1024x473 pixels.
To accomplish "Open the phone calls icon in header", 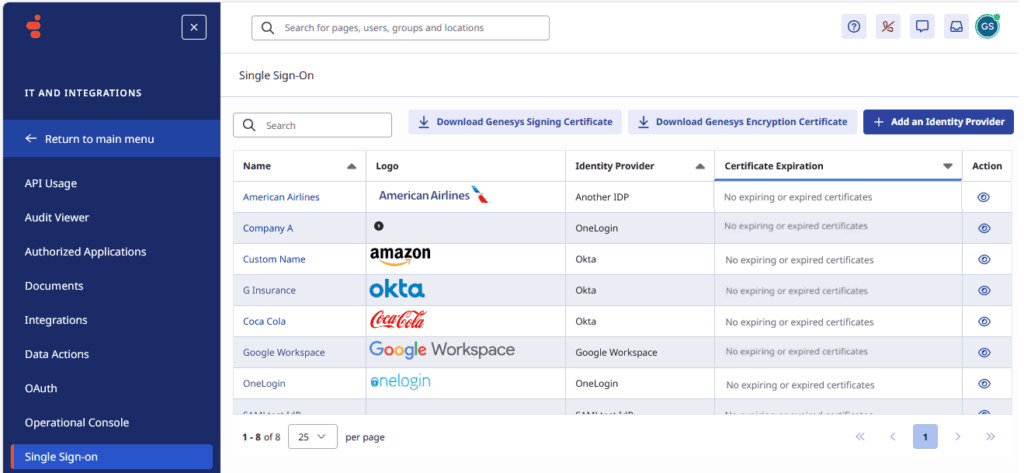I will (x=888, y=27).
